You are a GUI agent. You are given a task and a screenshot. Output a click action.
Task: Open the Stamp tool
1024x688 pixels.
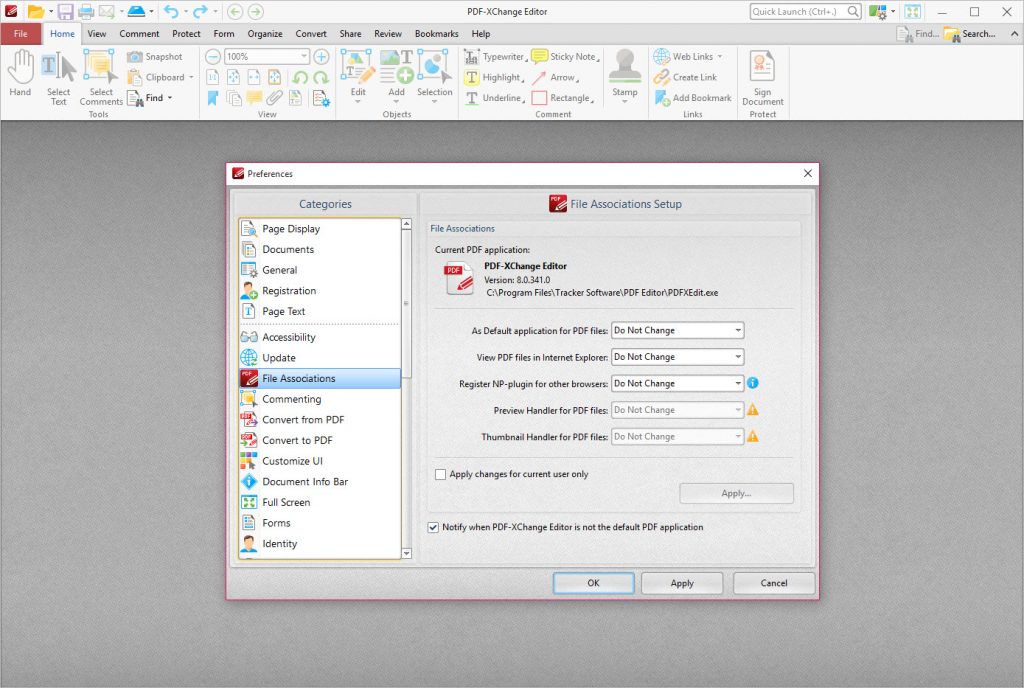pyautogui.click(x=624, y=76)
